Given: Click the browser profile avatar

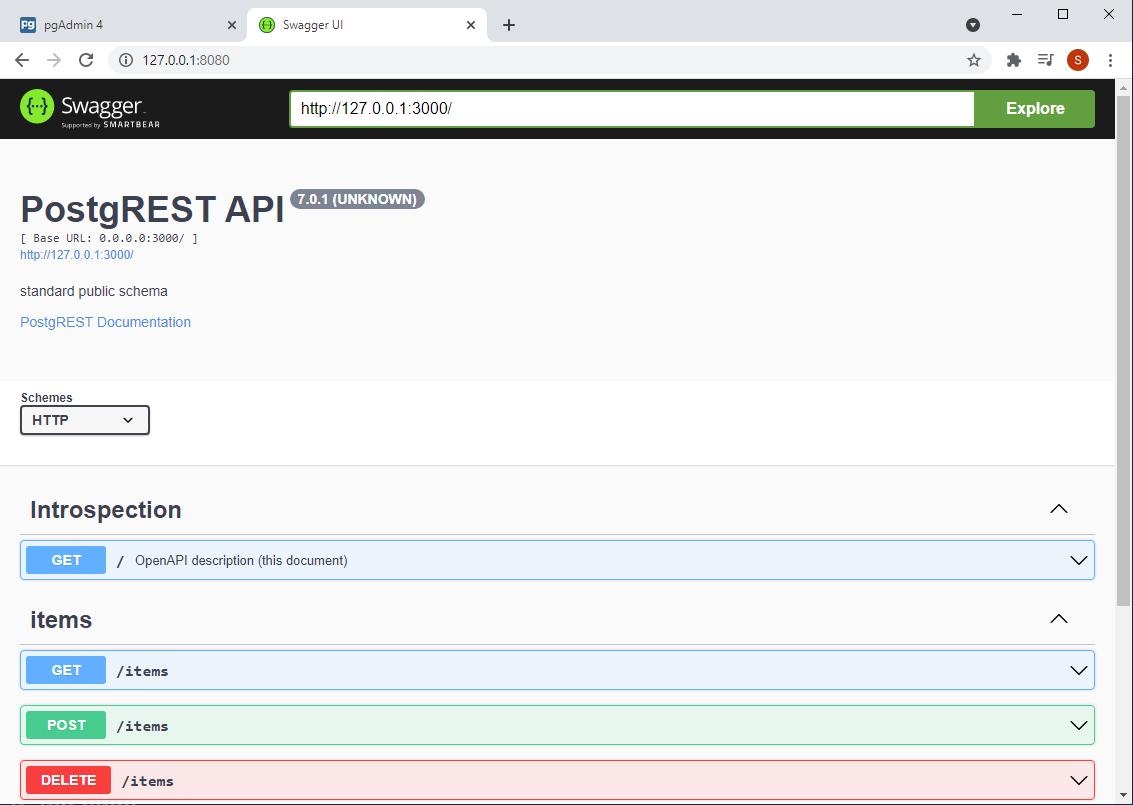Looking at the screenshot, I should click(1077, 60).
